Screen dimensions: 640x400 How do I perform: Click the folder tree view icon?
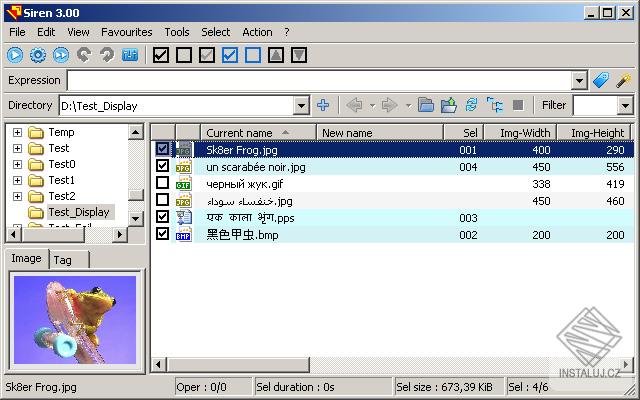click(x=494, y=105)
